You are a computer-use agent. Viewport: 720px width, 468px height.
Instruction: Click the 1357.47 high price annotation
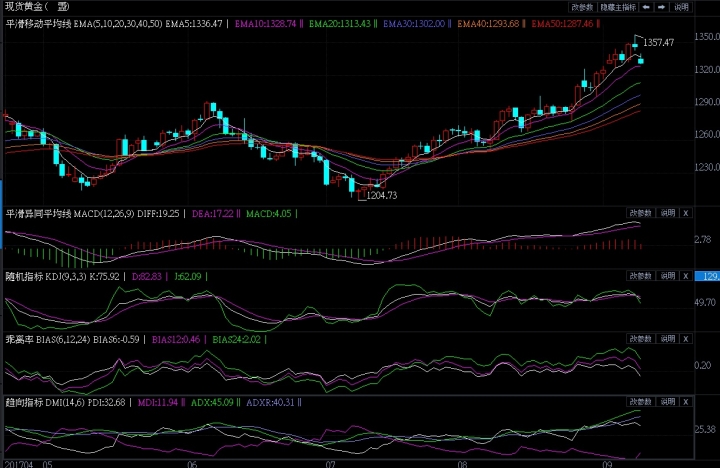pyautogui.click(x=658, y=43)
